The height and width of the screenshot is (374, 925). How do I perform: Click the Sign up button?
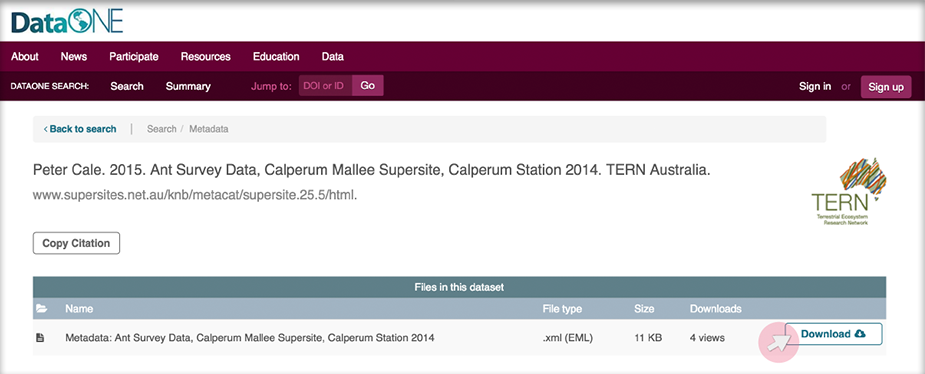[x=886, y=87]
